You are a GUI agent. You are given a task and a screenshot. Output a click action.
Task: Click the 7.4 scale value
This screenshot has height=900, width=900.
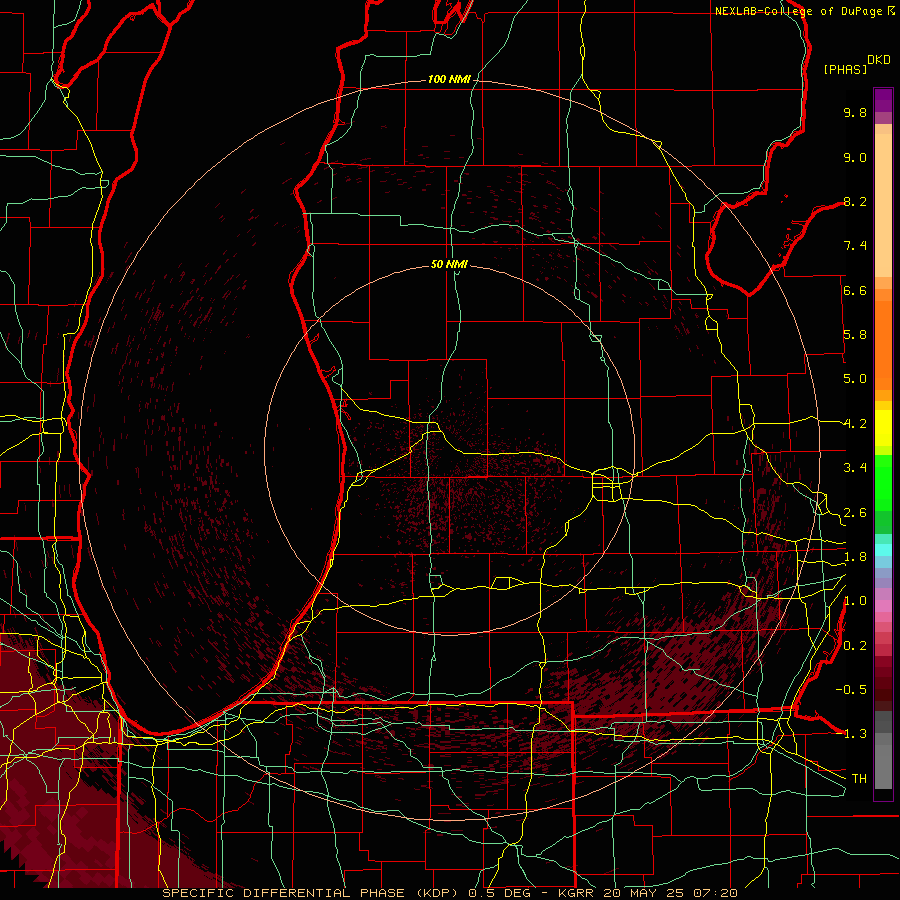point(855,246)
